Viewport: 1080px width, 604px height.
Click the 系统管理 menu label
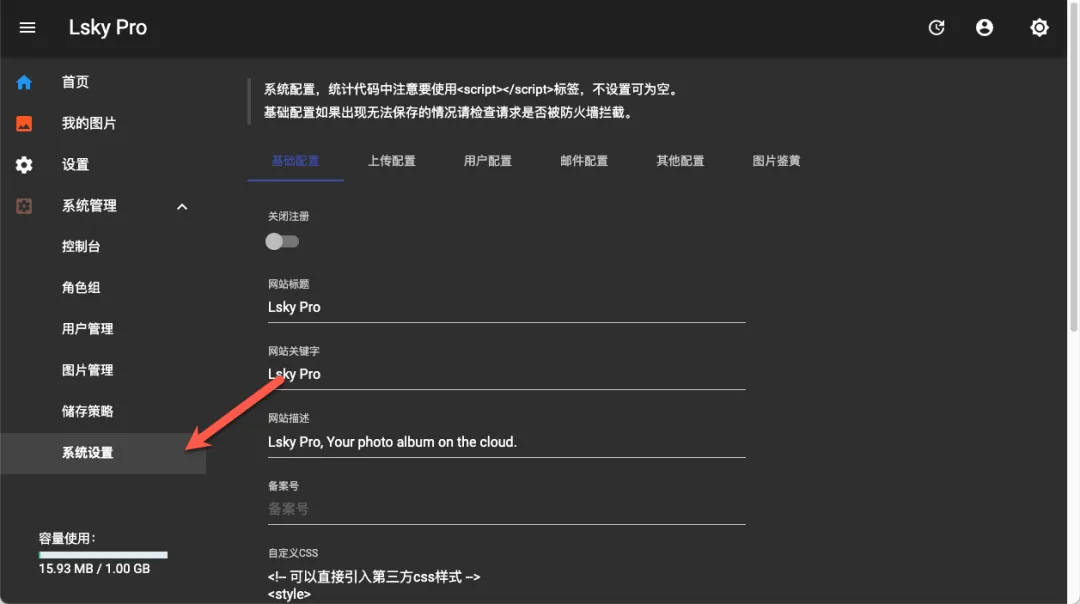[89, 206]
